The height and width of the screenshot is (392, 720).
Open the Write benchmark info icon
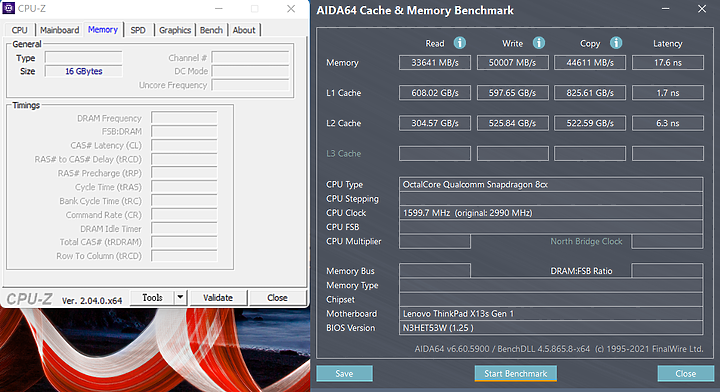539,43
